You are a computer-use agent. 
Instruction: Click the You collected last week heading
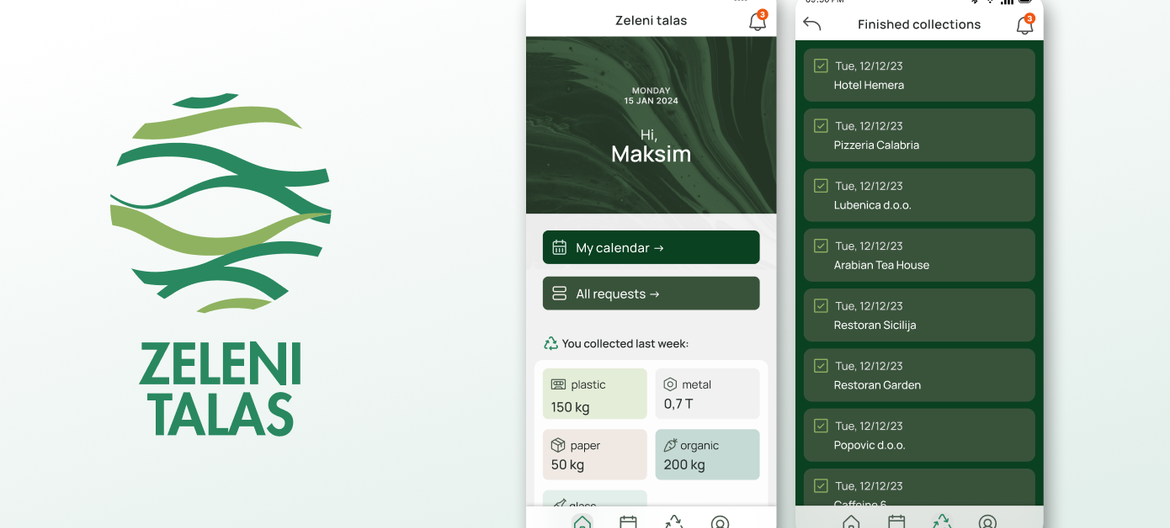click(625, 344)
